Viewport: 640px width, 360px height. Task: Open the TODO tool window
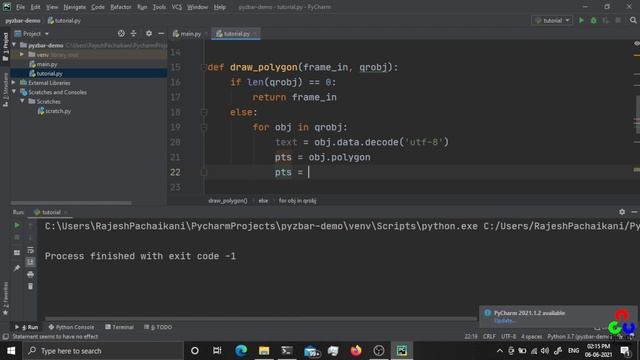(x=158, y=327)
